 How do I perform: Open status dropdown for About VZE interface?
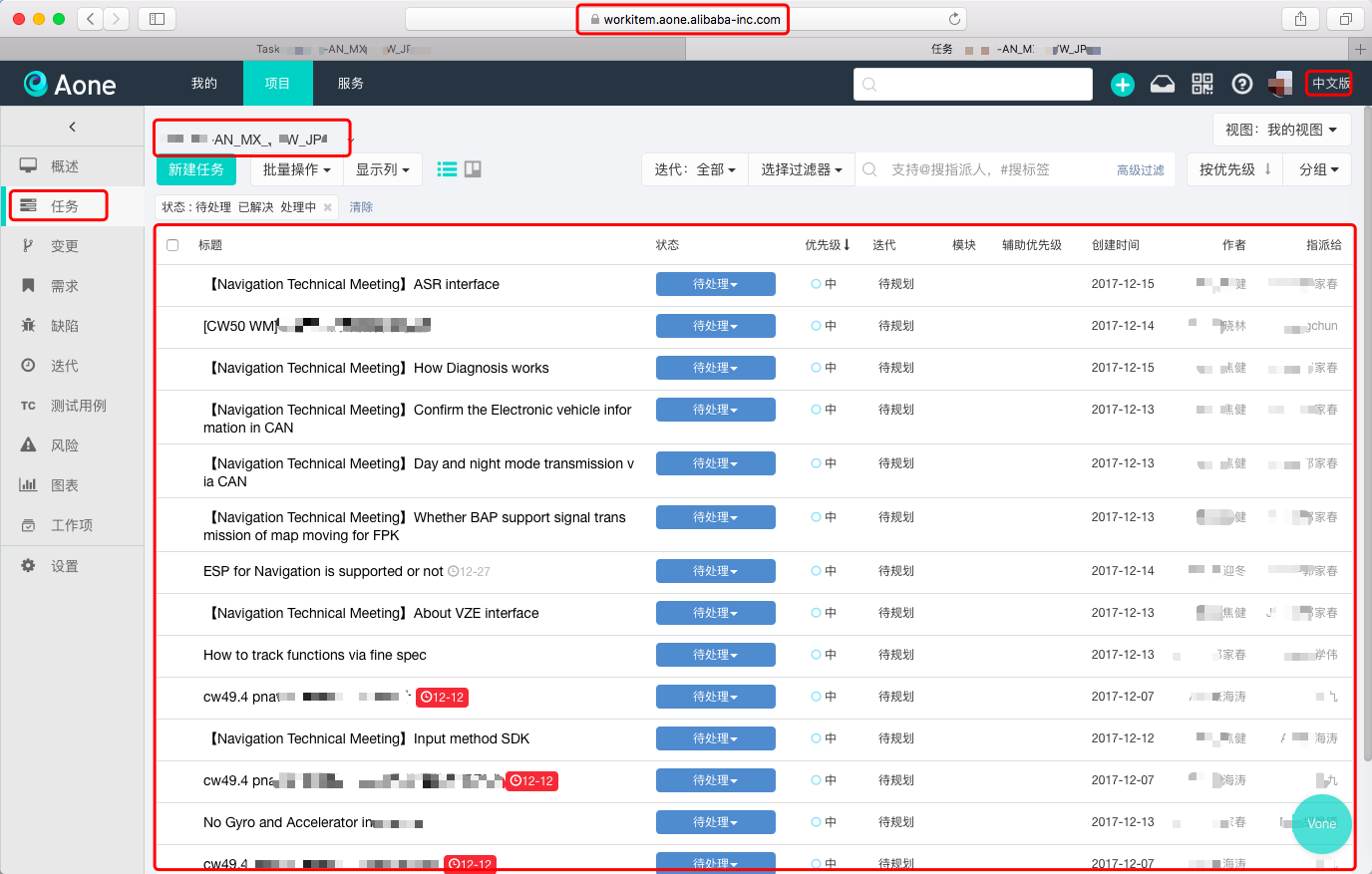pyautogui.click(x=716, y=613)
